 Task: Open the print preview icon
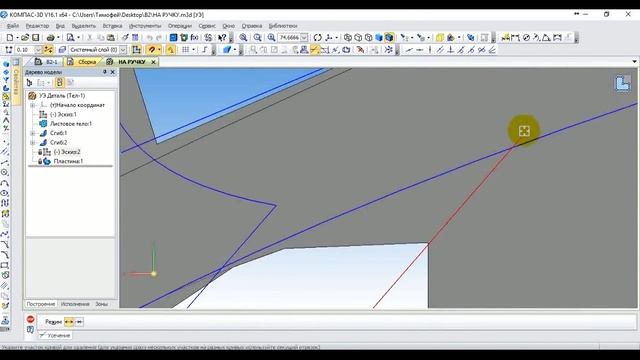pyautogui.click(x=71, y=38)
